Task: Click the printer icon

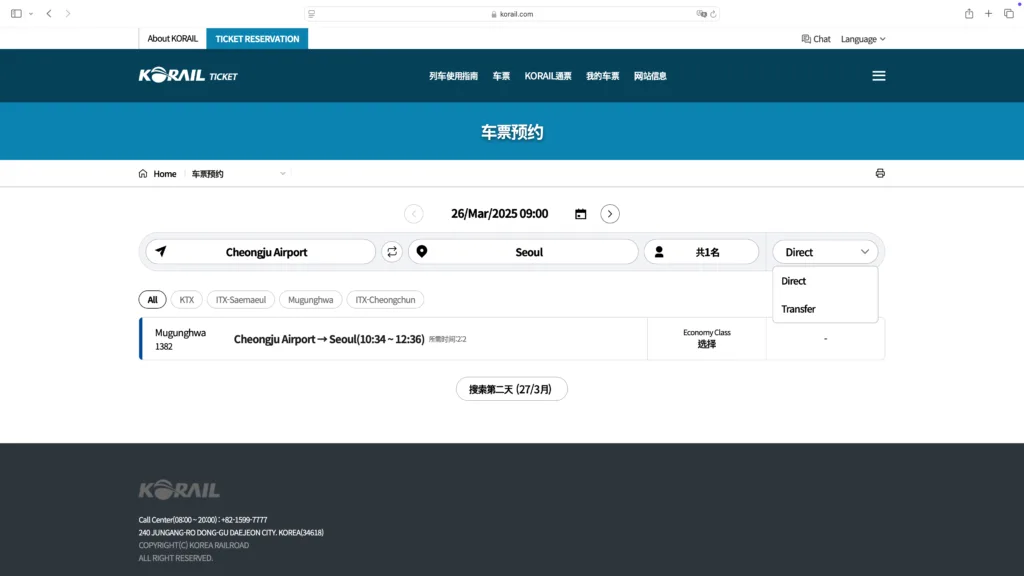Action: click(880, 173)
